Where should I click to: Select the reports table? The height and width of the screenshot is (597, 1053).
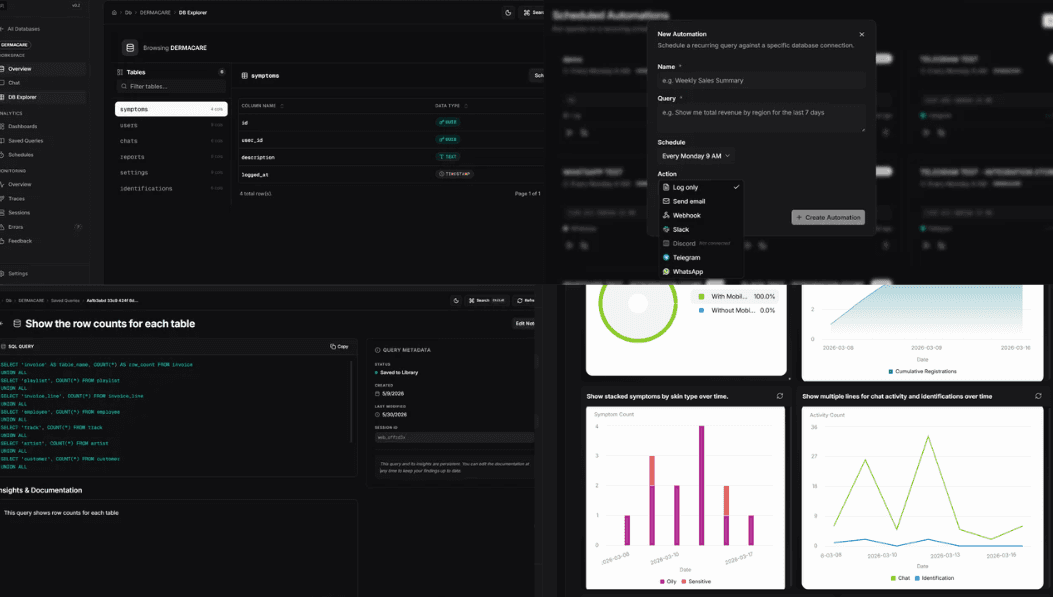pos(171,157)
